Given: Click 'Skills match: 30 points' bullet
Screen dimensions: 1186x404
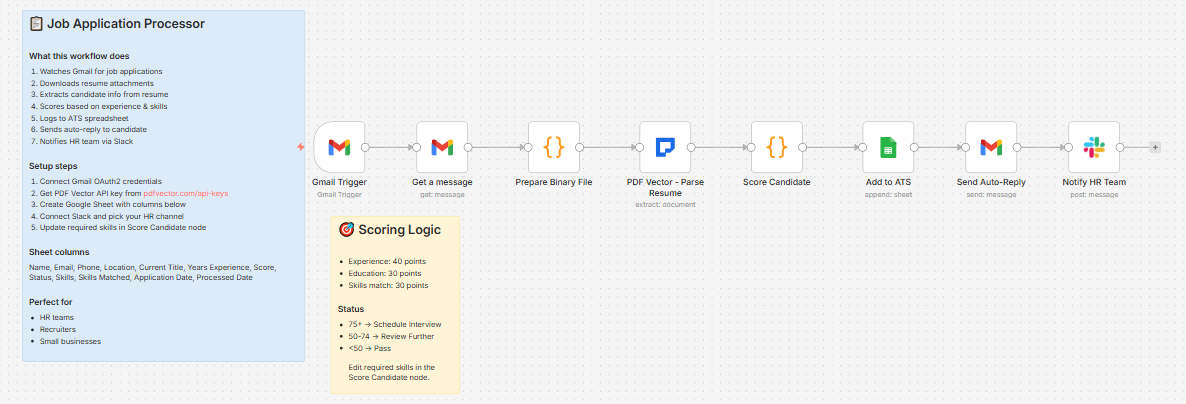Looking at the screenshot, I should tap(388, 285).
